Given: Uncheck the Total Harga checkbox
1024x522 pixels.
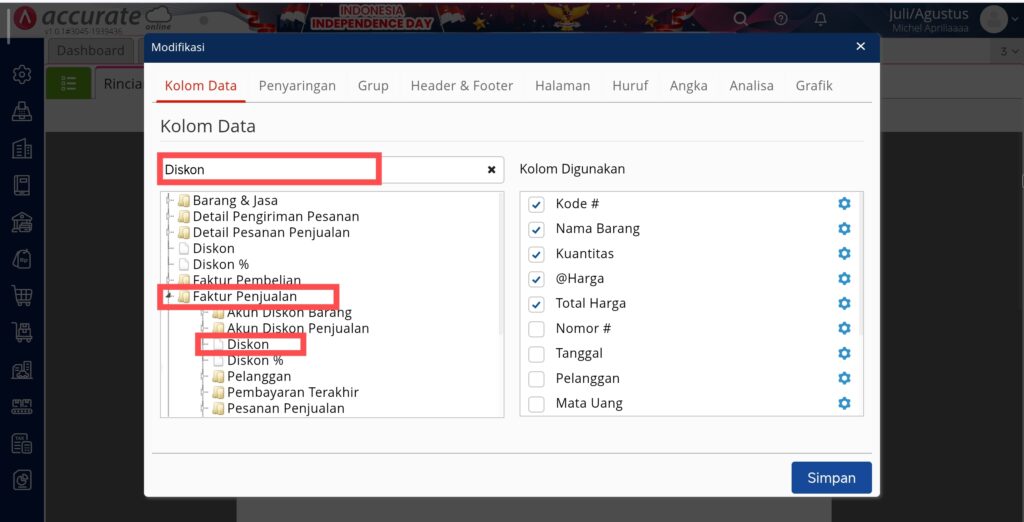Looking at the screenshot, I should [536, 304].
